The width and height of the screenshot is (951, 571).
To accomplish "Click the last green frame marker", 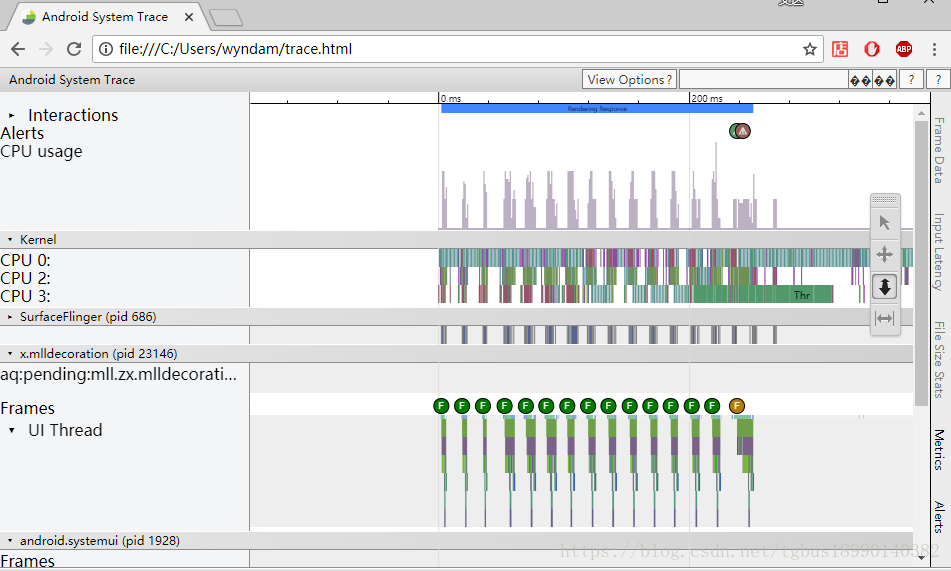I will coord(712,406).
